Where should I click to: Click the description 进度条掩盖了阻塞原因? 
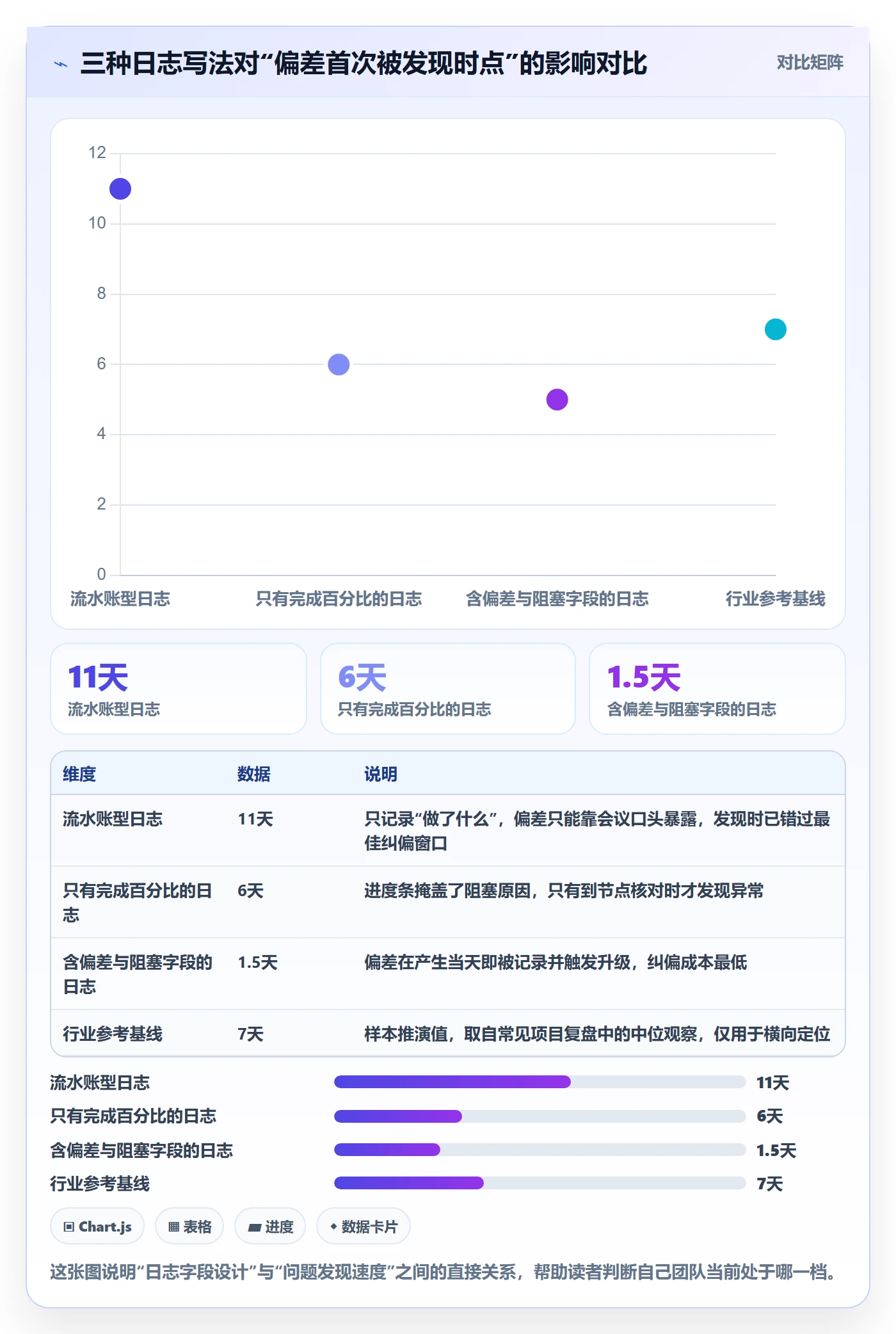pyautogui.click(x=564, y=890)
